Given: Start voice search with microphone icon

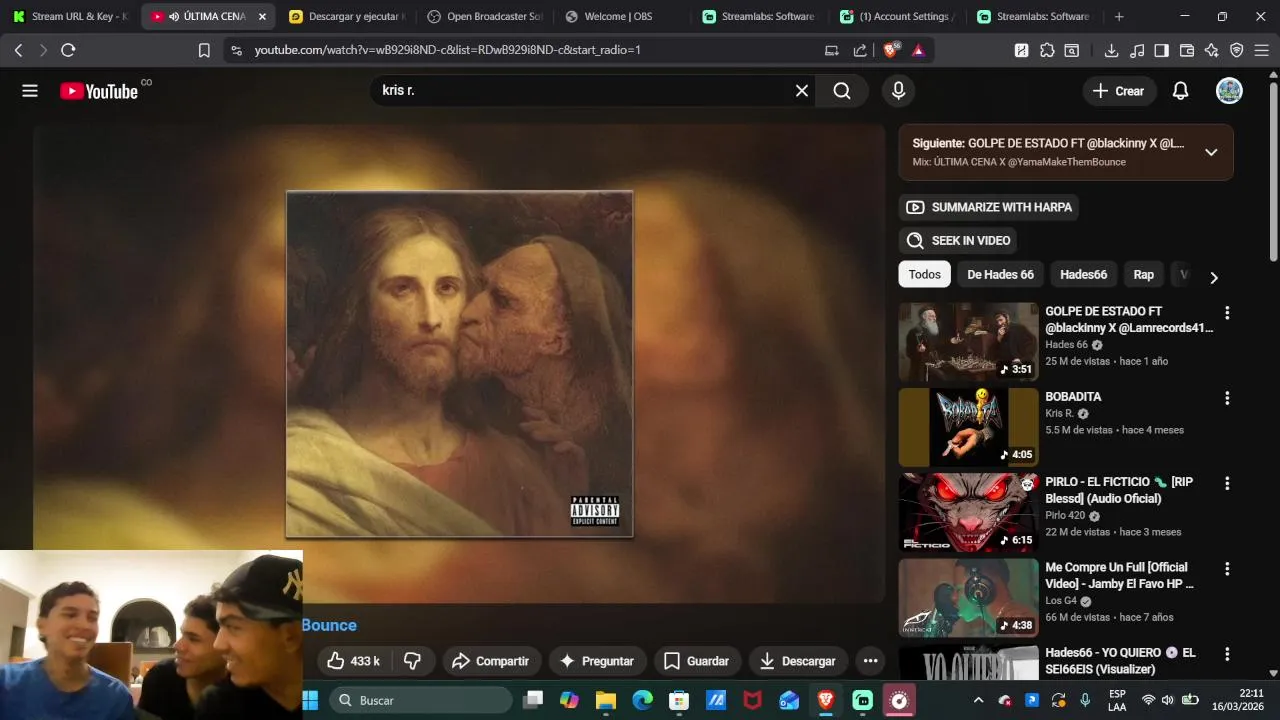Looking at the screenshot, I should 898,91.
